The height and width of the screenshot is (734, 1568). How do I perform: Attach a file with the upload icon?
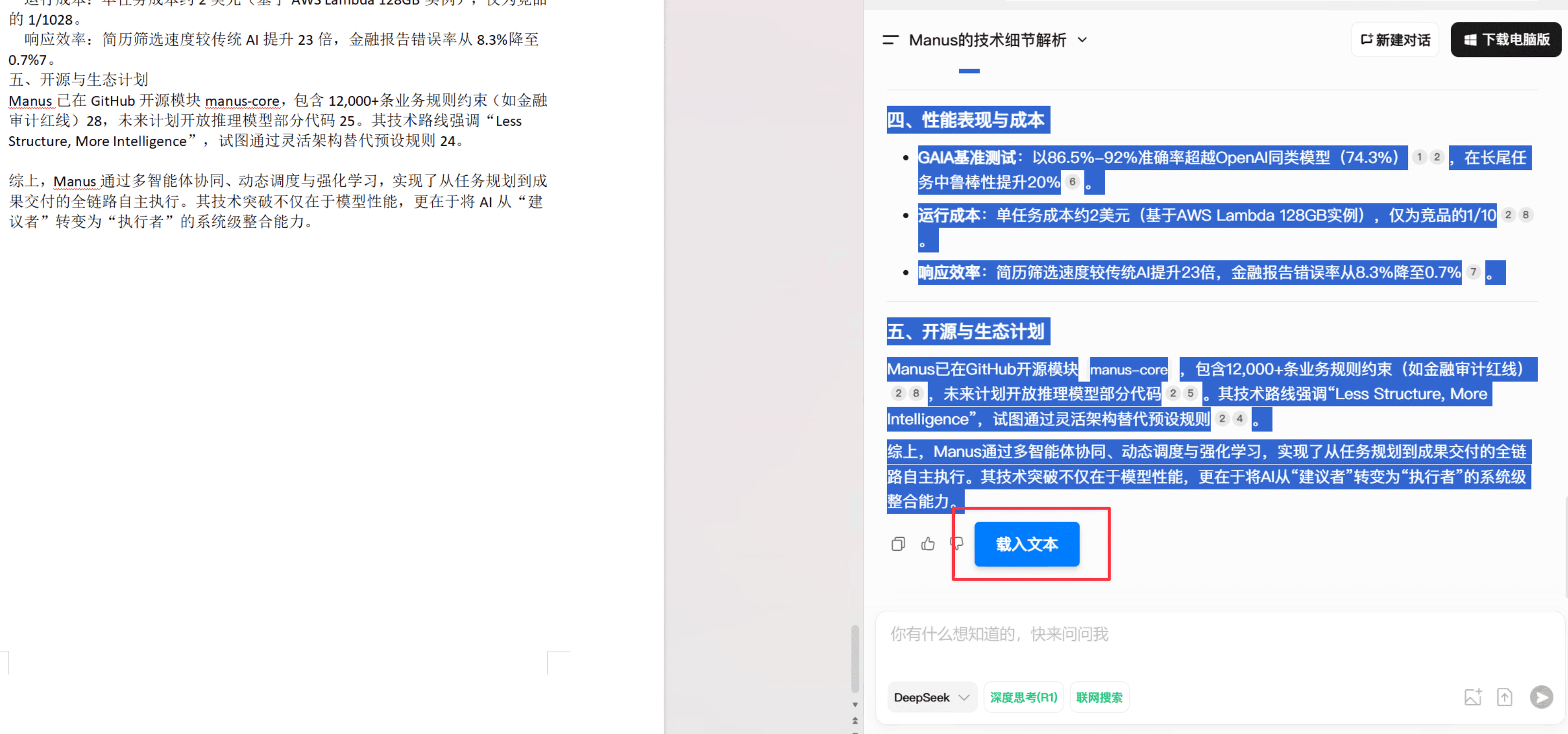[x=1505, y=697]
